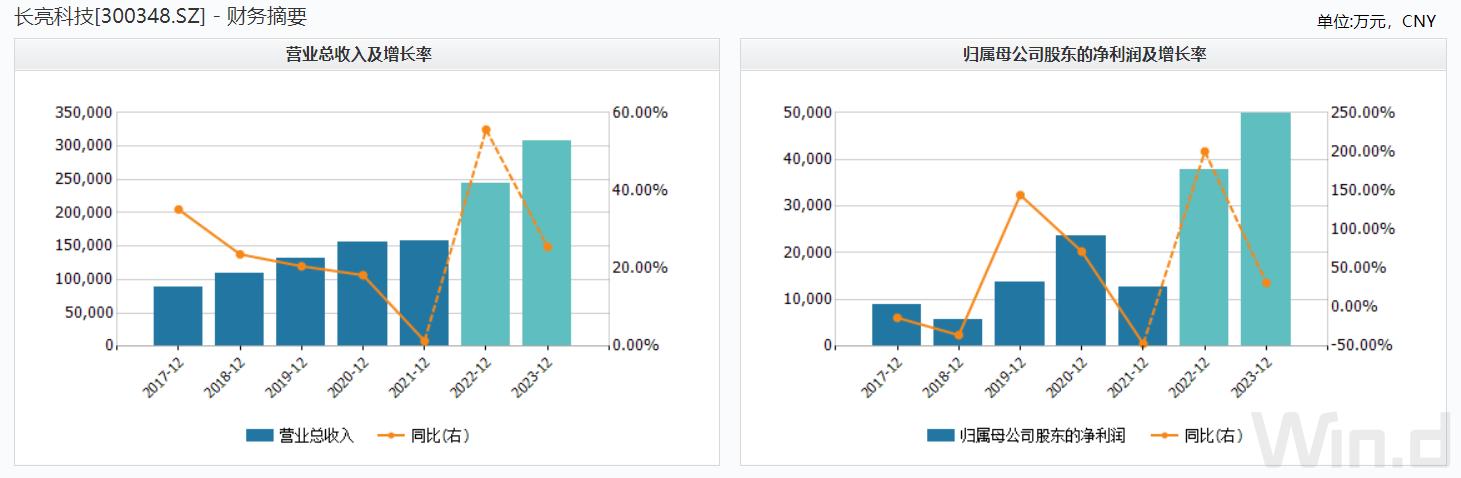This screenshot has height=478, width=1461.
Task: Select the 2017-12 revenue bar
Action: [178, 316]
